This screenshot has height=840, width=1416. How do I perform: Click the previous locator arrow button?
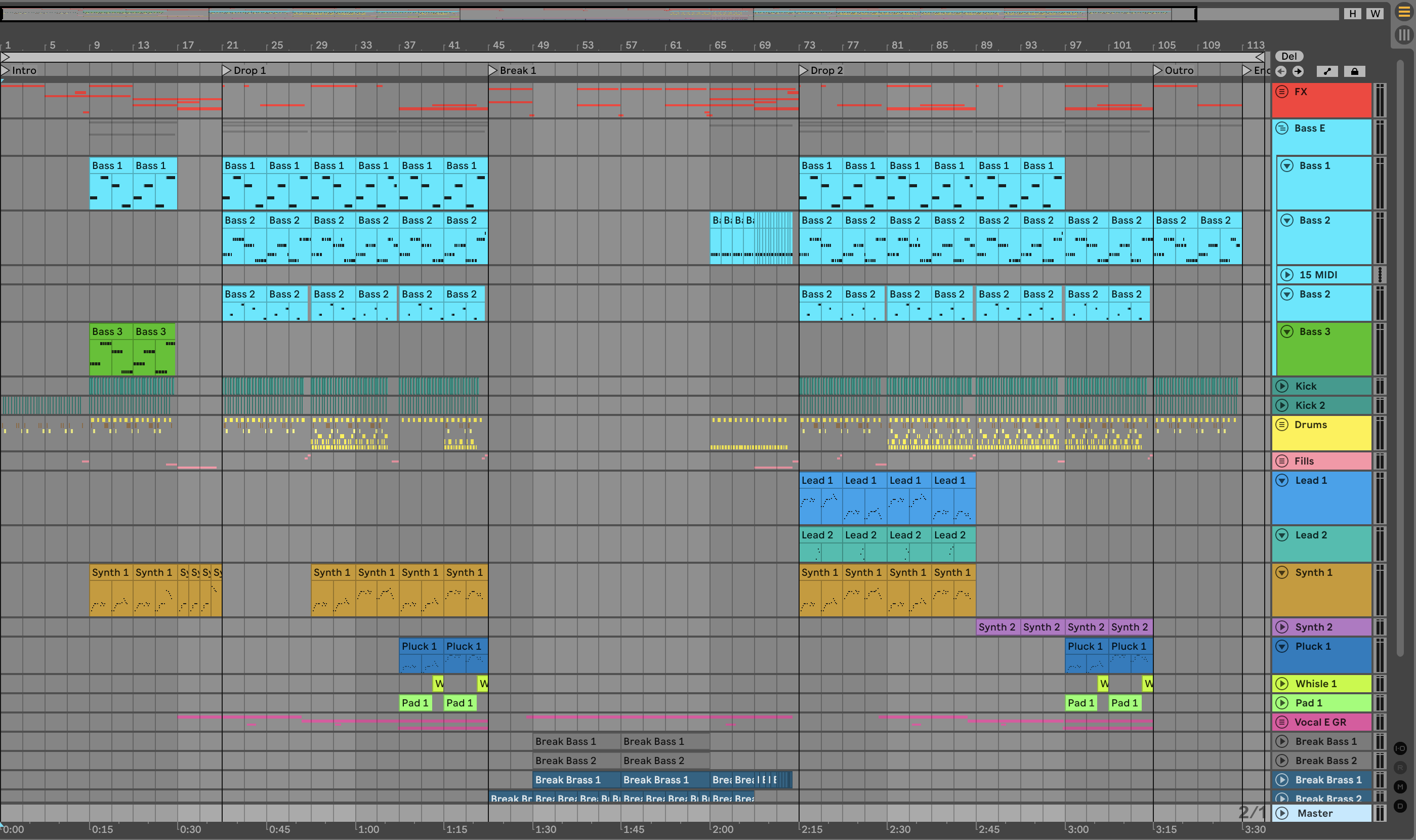(1281, 71)
